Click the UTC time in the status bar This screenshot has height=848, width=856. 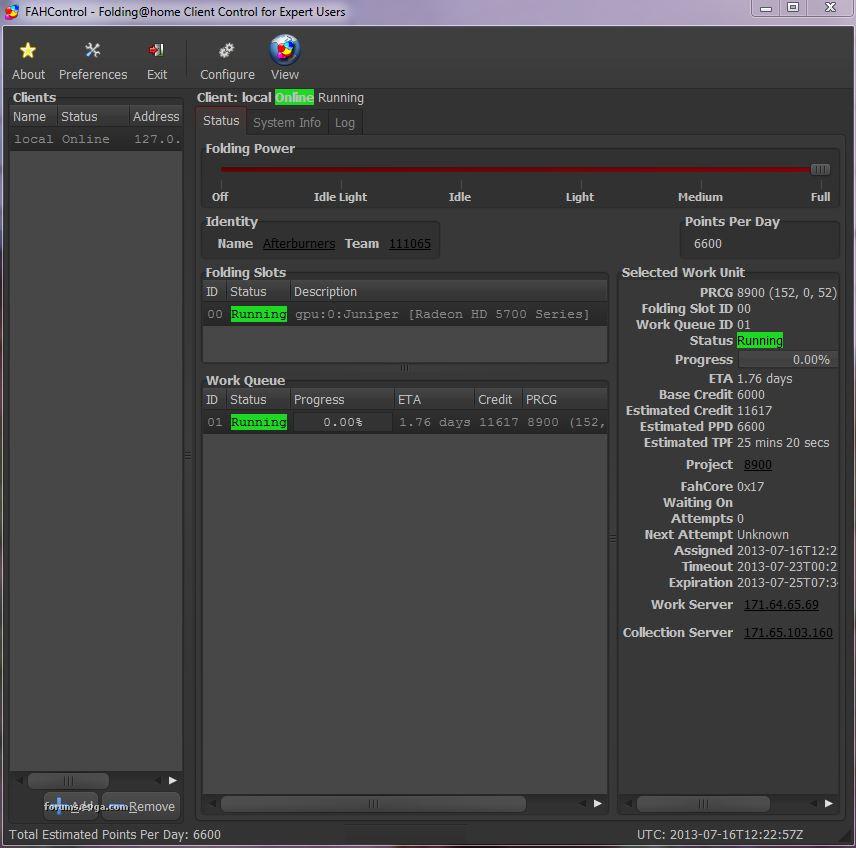tap(720, 834)
